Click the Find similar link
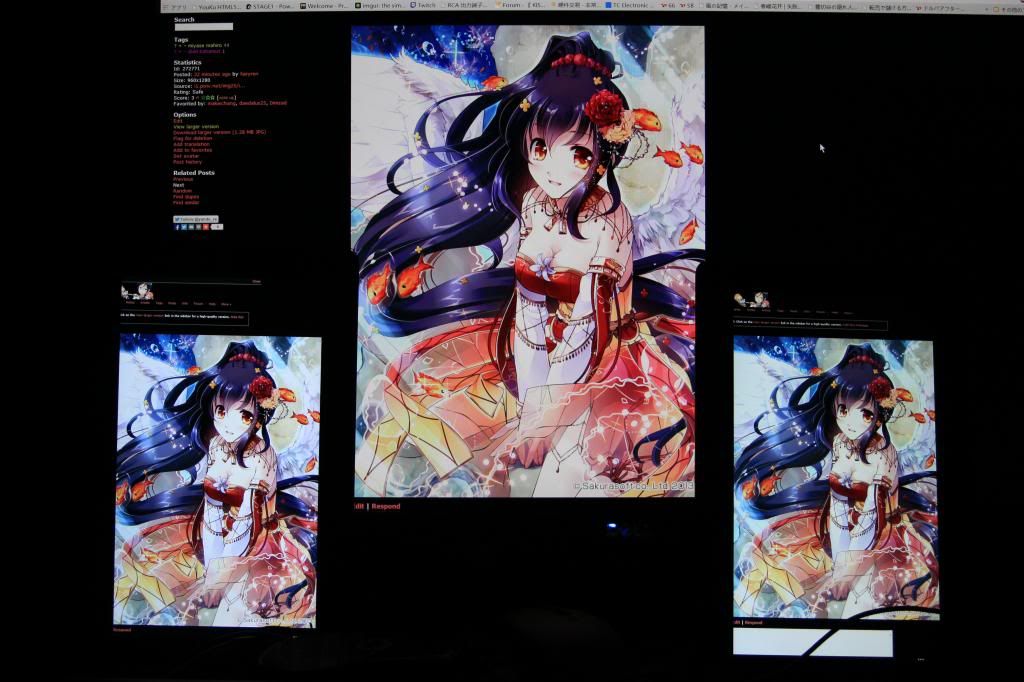 pos(186,203)
